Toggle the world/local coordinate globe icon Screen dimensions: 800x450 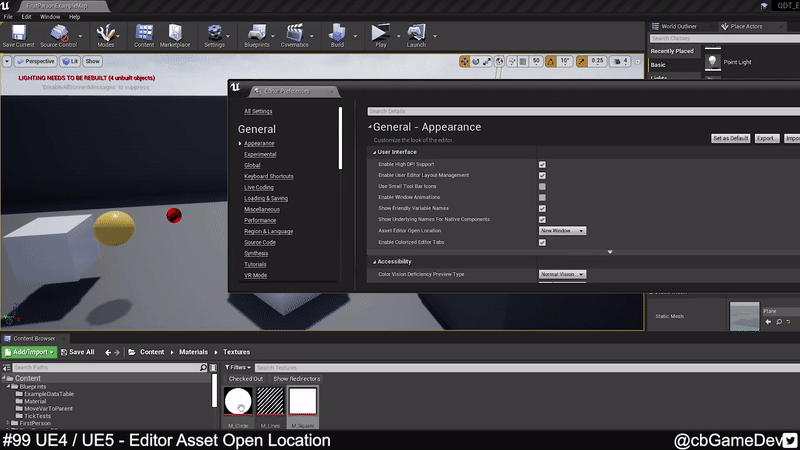pyautogui.click(x=499, y=61)
